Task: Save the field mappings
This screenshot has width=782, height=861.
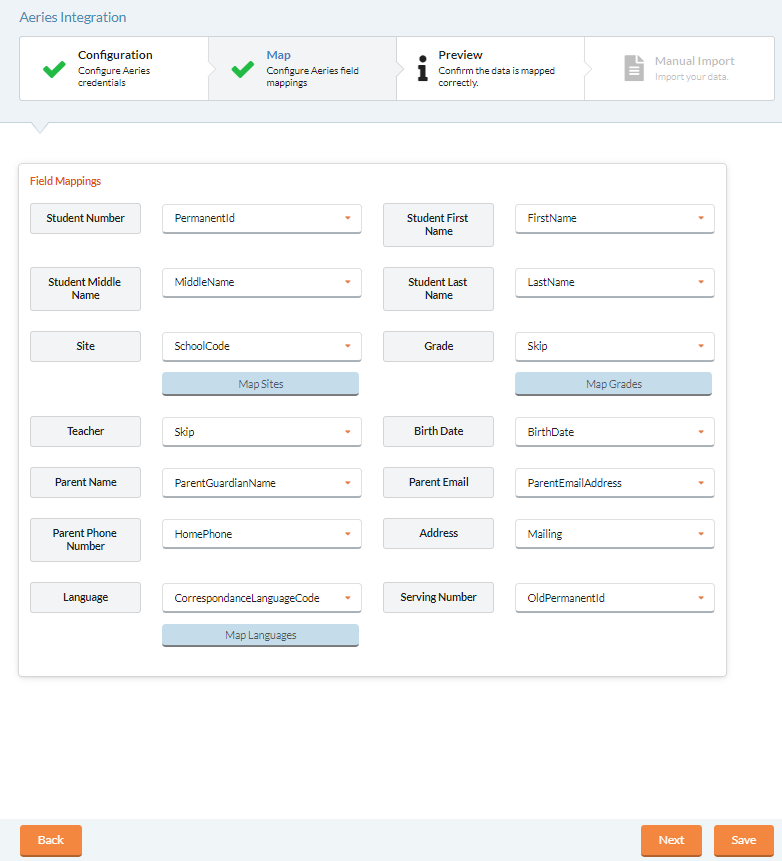Action: click(x=744, y=840)
